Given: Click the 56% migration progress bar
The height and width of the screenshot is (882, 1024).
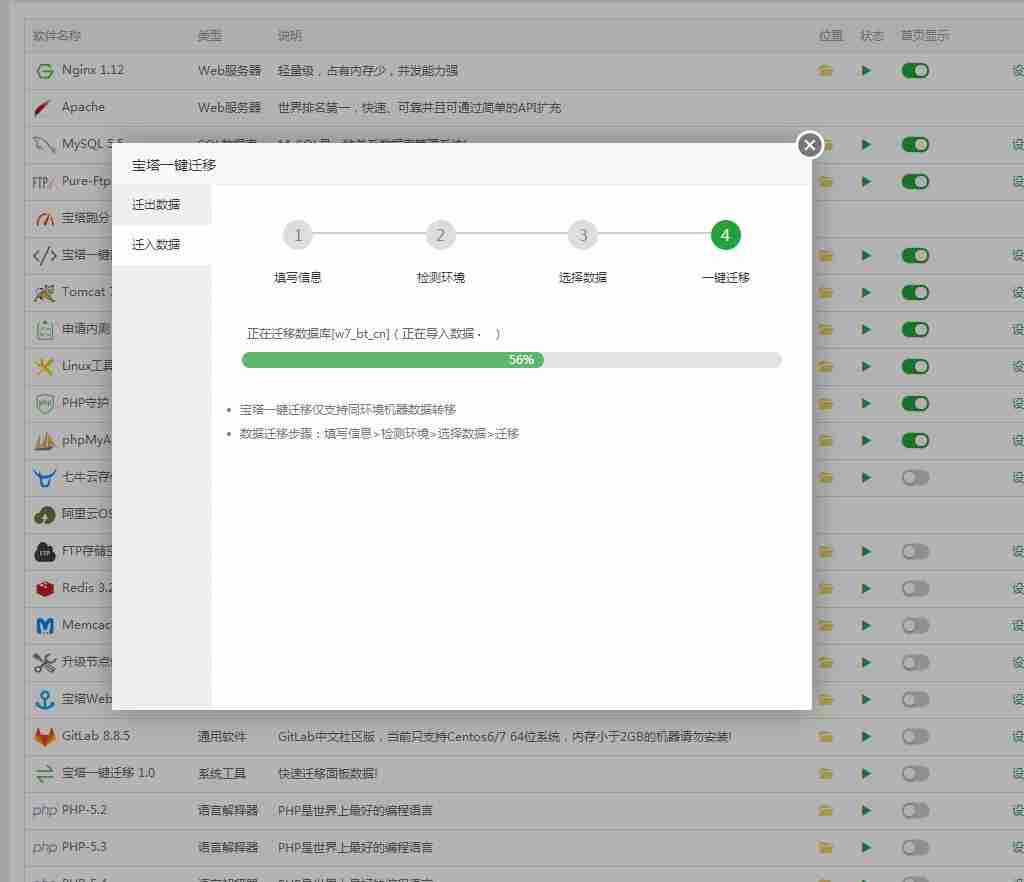Looking at the screenshot, I should click(x=511, y=360).
